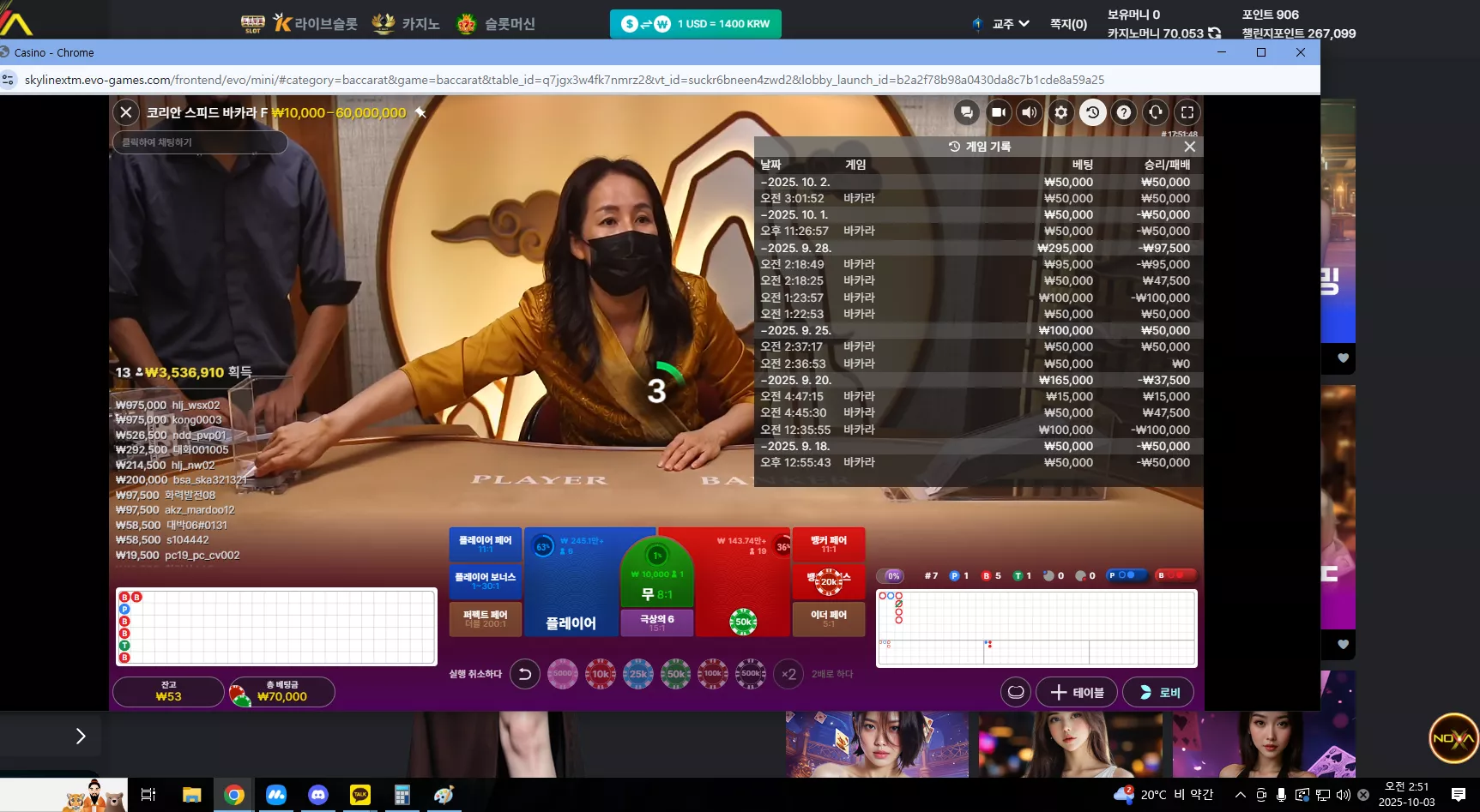The height and width of the screenshot is (812, 1480).
Task: Undo the last bet with the undo arrow
Action: (524, 674)
